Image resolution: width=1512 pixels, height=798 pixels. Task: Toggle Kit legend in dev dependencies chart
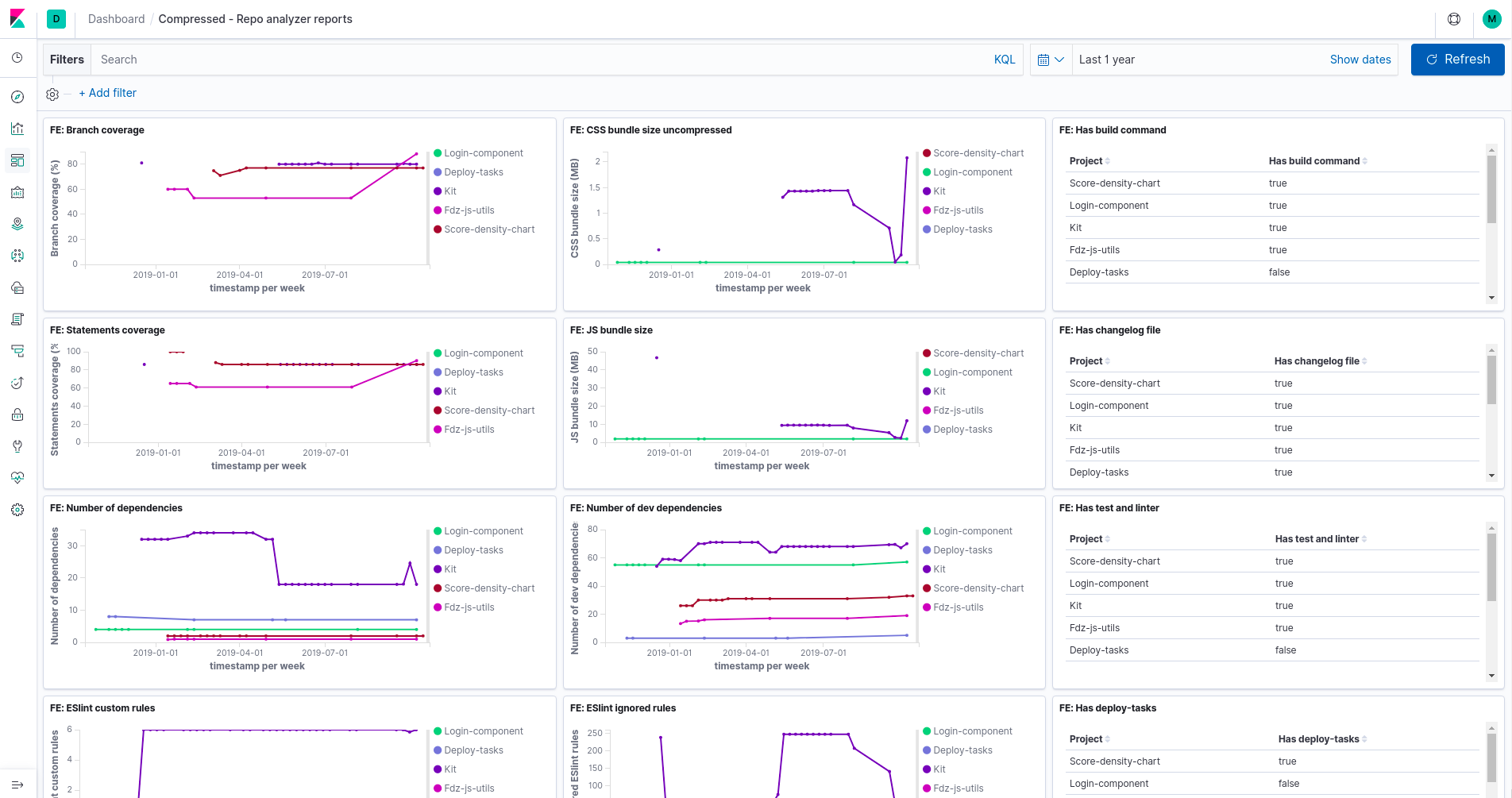click(x=934, y=569)
